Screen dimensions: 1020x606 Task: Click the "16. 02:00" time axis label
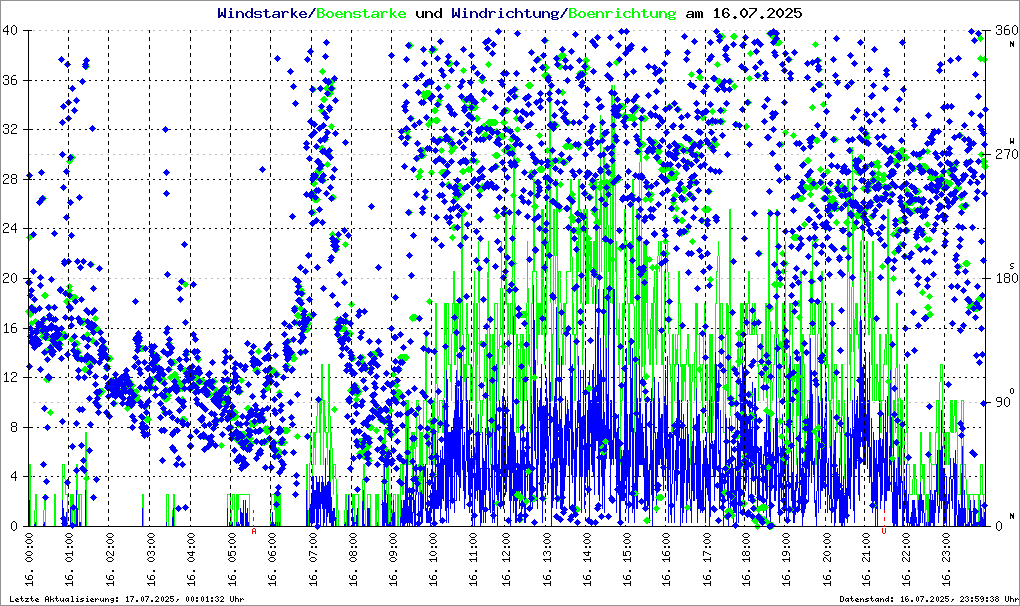pyautogui.click(x=109, y=559)
